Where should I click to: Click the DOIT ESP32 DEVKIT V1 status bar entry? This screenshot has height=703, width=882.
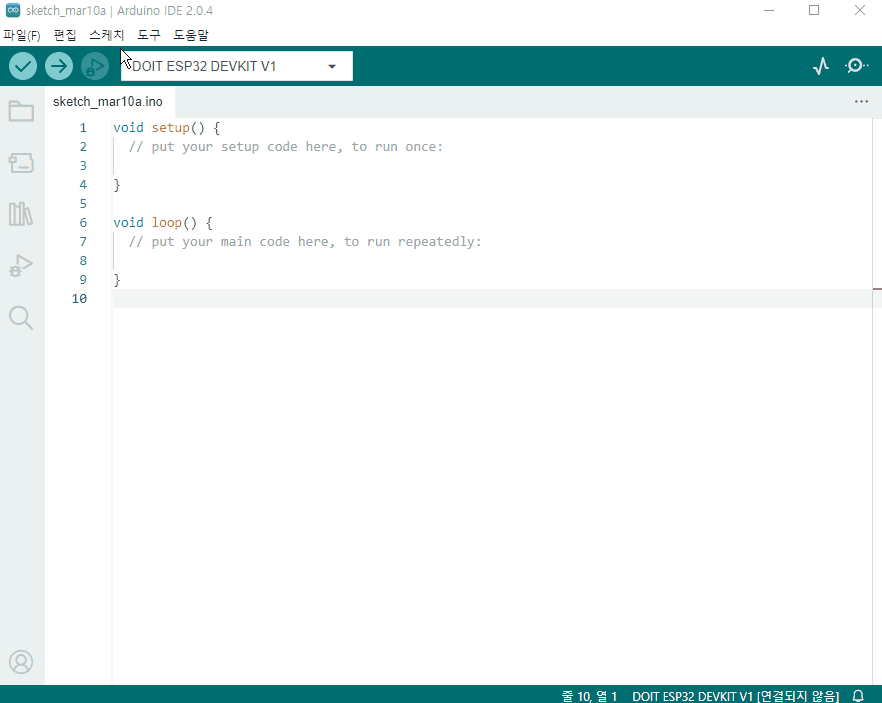736,696
